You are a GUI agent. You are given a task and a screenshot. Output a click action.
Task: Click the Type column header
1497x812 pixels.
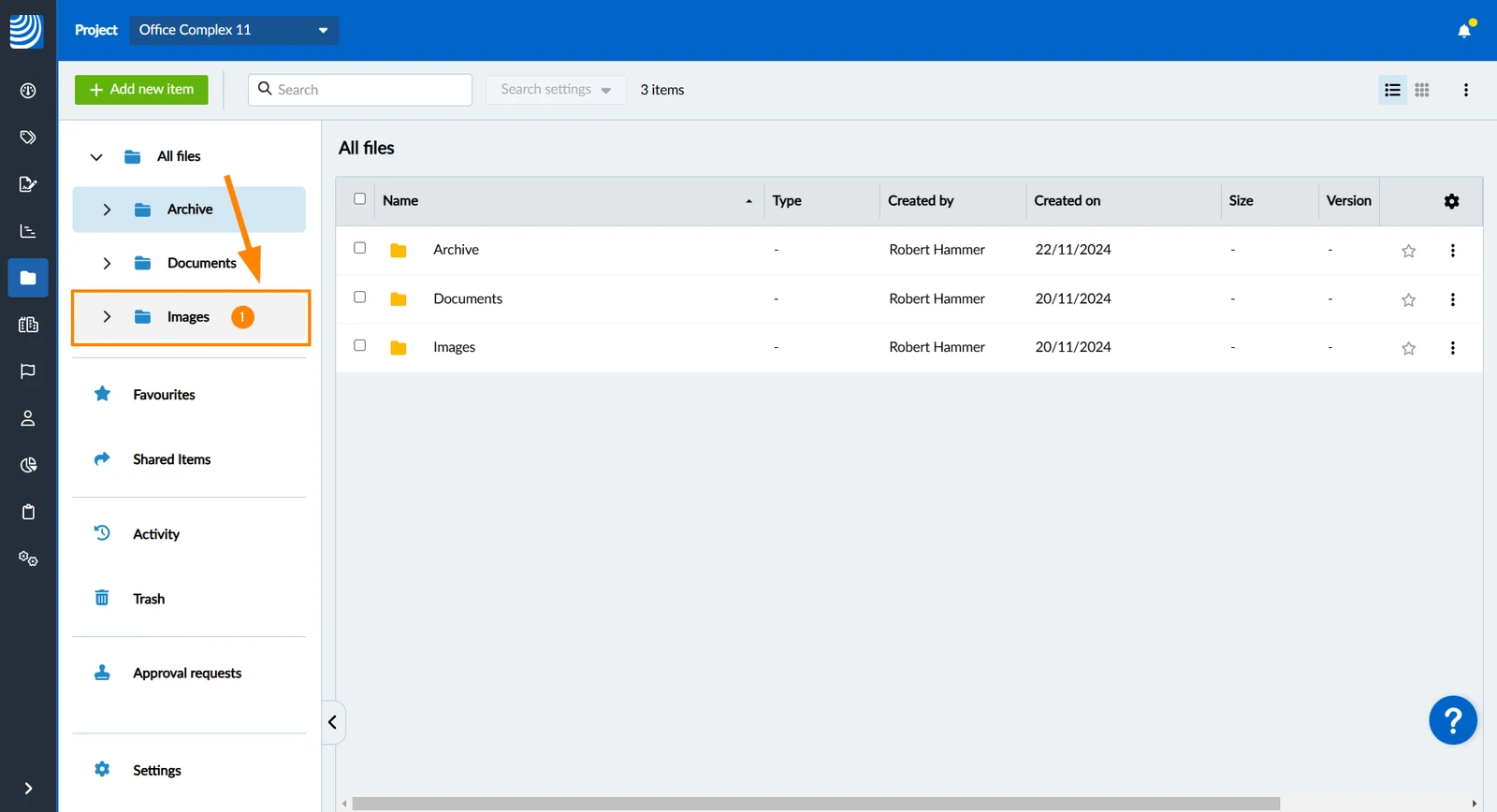(x=787, y=201)
